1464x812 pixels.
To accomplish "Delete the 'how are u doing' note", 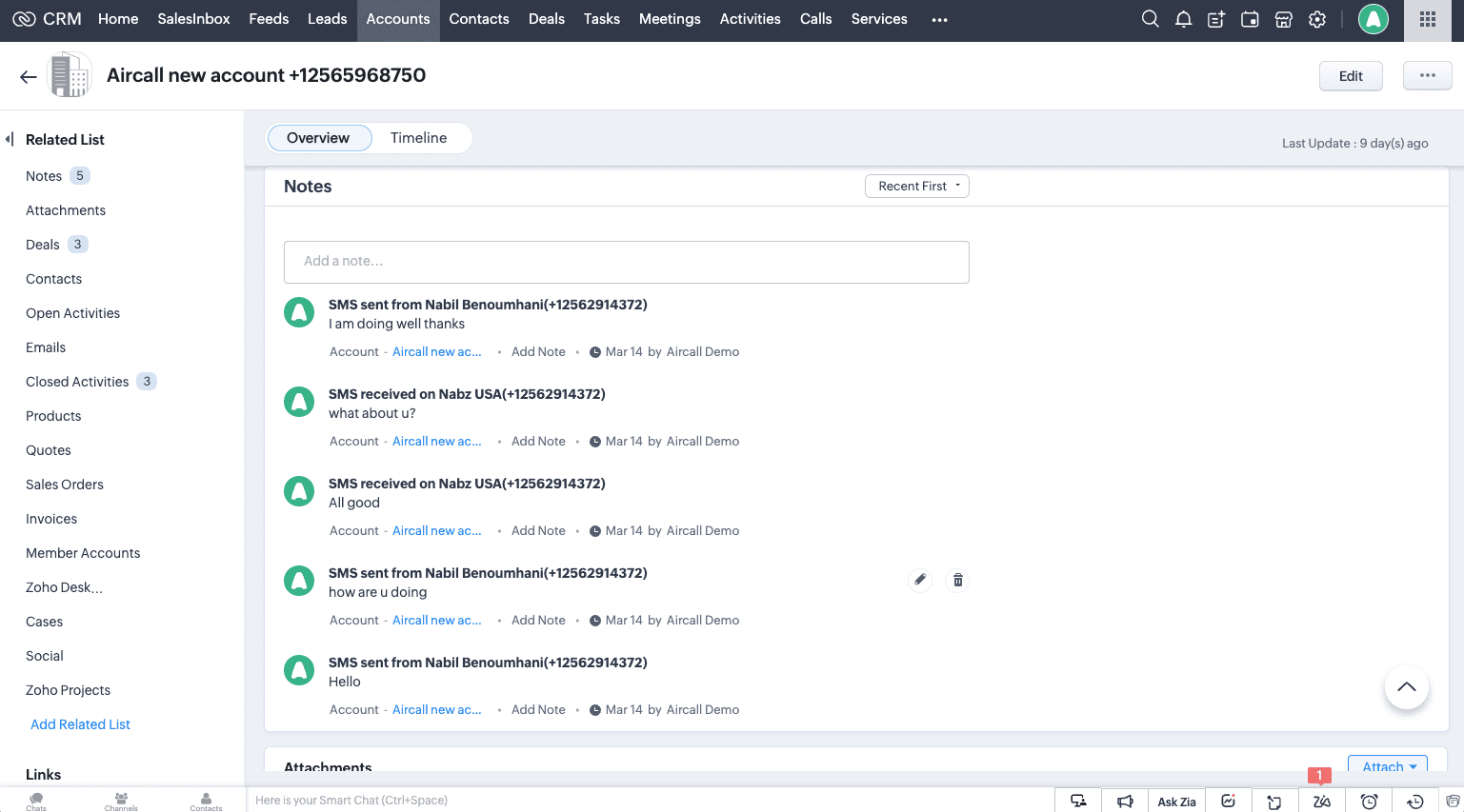I will click(x=957, y=580).
